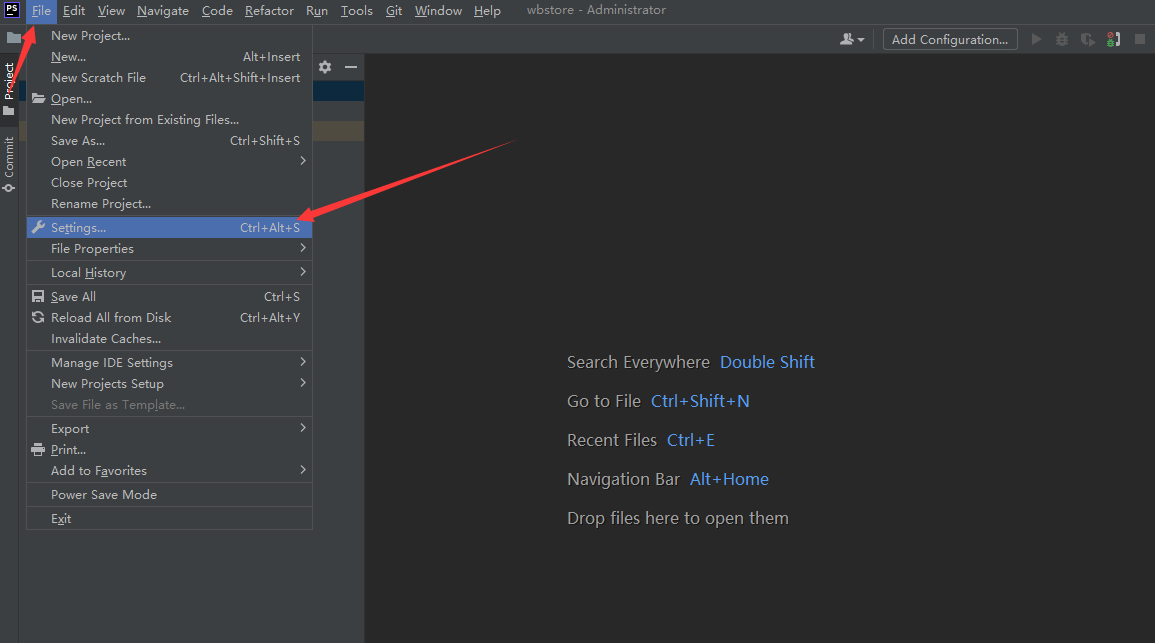Image resolution: width=1155 pixels, height=643 pixels.
Task: Open Project tool window gear options
Action: pyautogui.click(x=325, y=67)
